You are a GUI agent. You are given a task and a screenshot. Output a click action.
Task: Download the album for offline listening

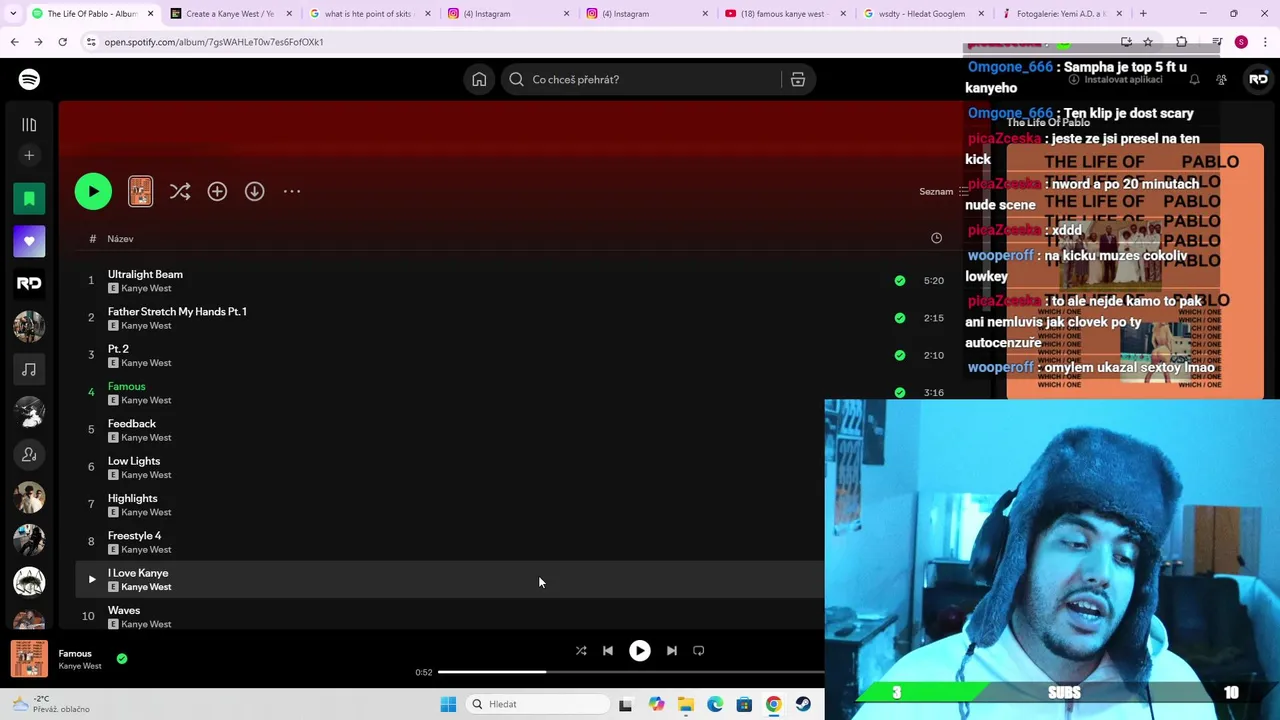pyautogui.click(x=255, y=191)
